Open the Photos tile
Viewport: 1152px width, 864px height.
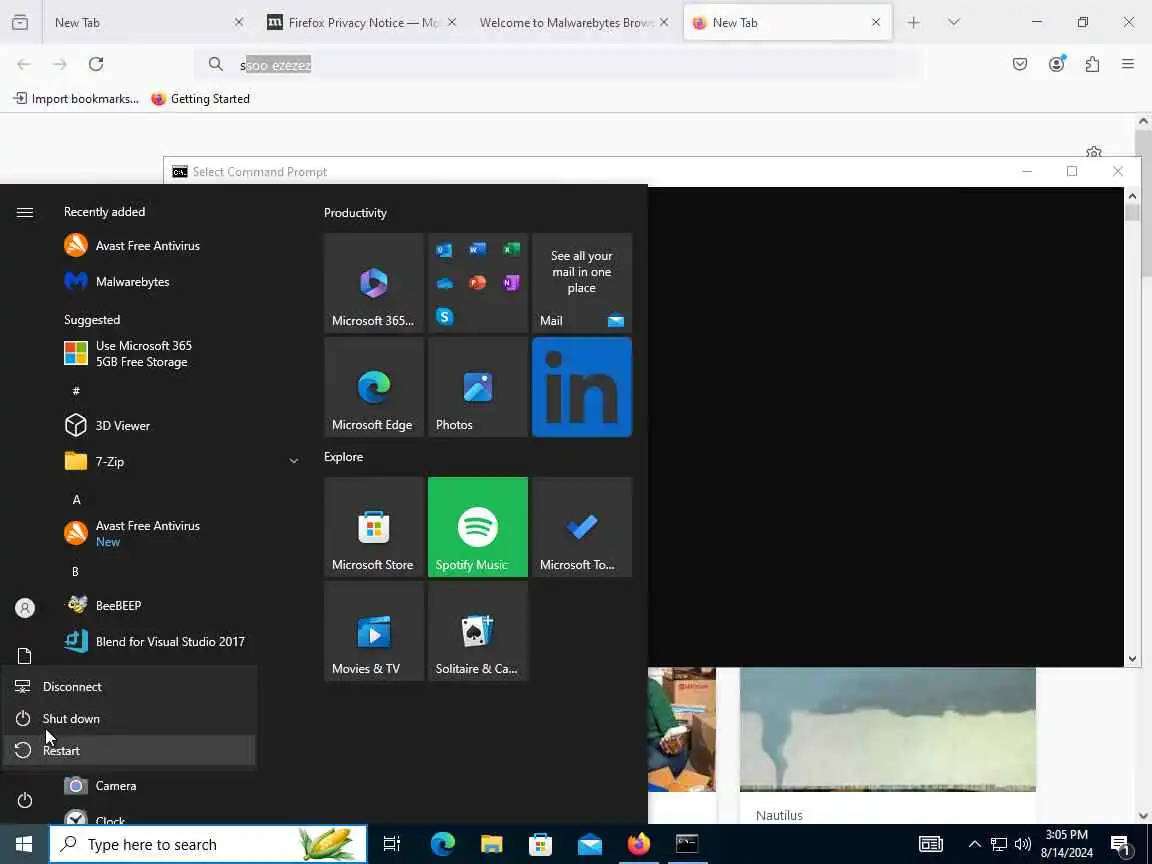[x=478, y=387]
